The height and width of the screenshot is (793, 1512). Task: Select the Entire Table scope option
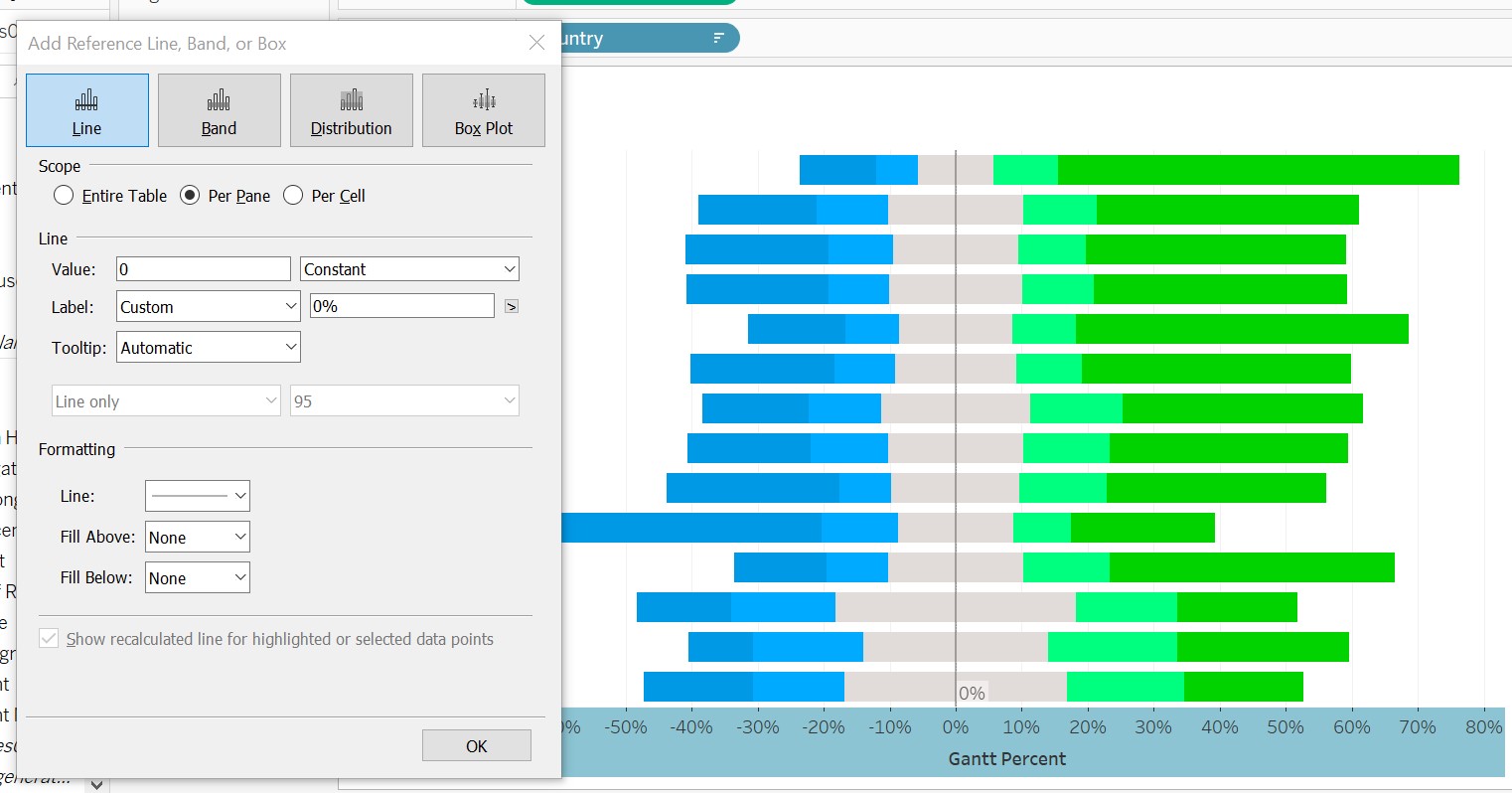coord(65,196)
